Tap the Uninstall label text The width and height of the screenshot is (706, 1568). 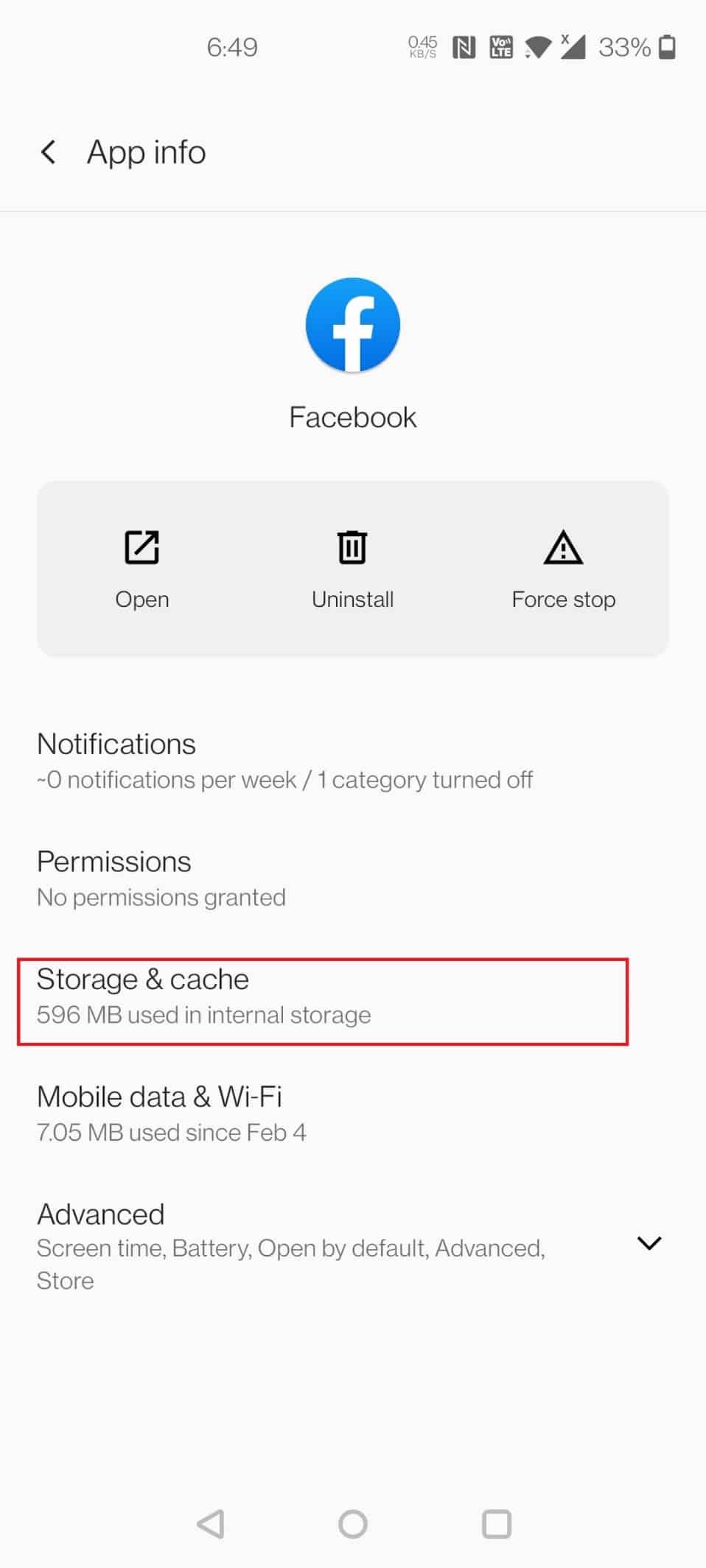[x=352, y=600]
